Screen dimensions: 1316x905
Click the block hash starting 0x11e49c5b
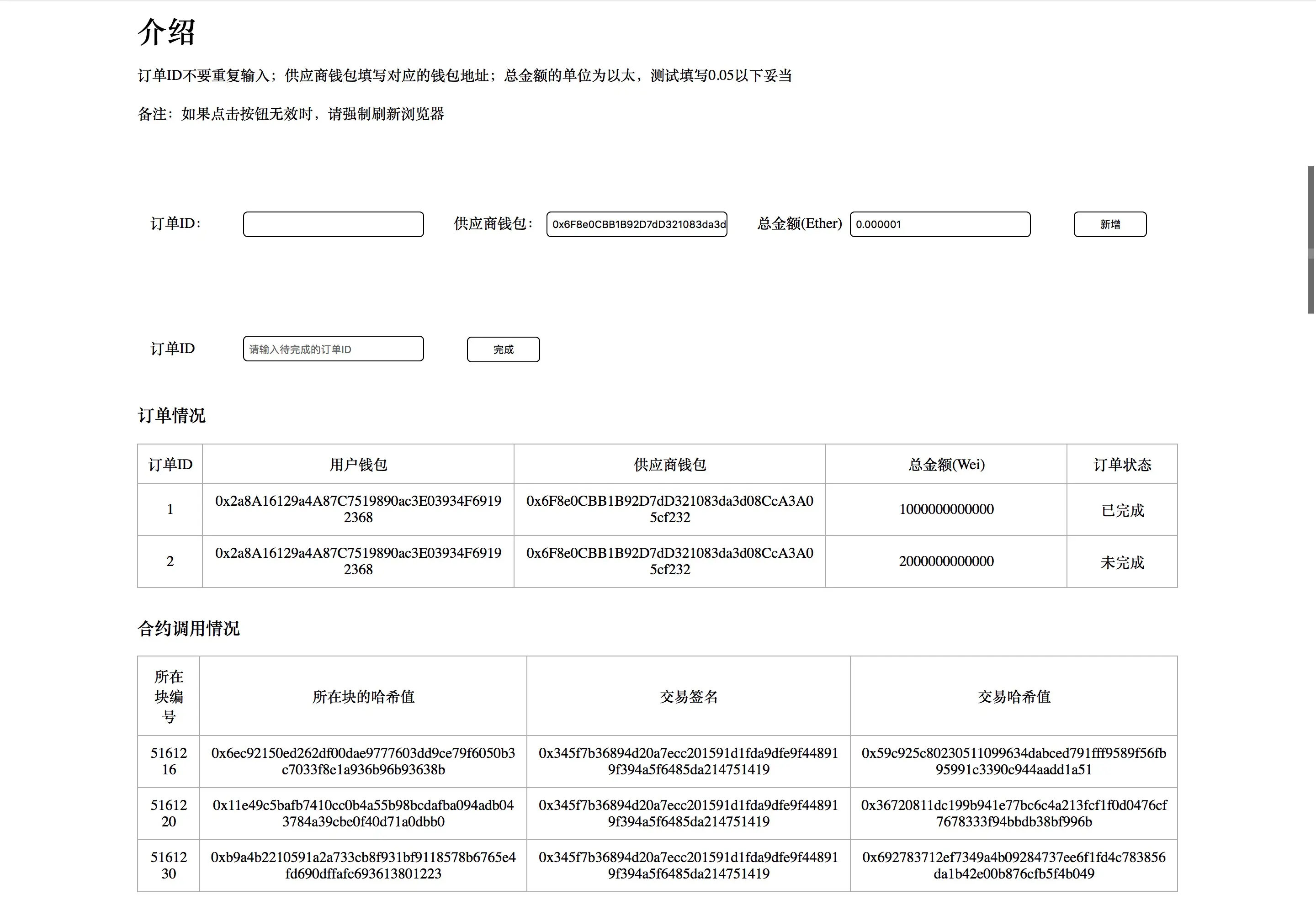pyautogui.click(x=363, y=814)
